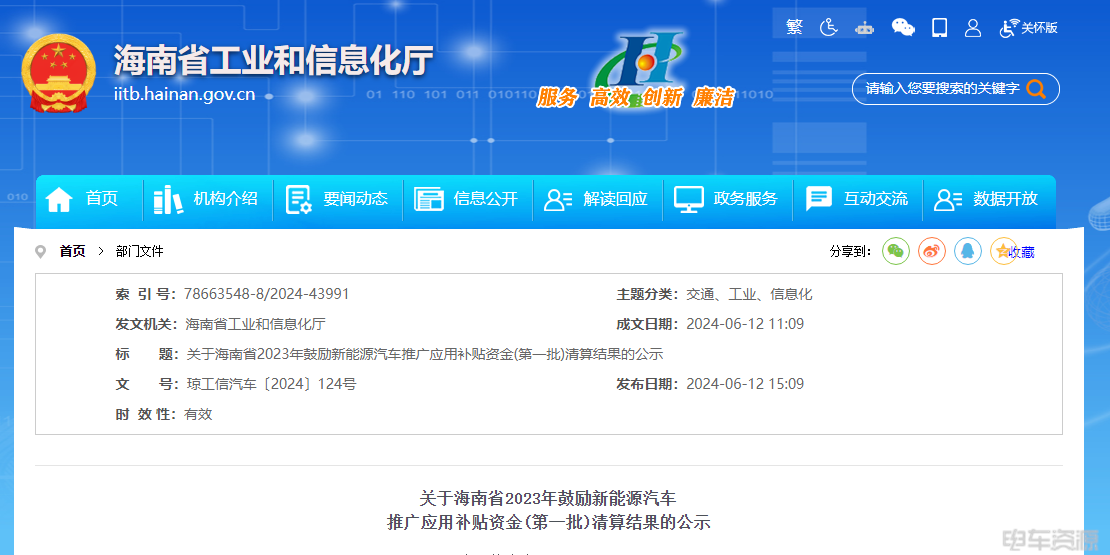Open the 机构介绍 menu item
The width and height of the screenshot is (1110, 555).
(x=207, y=199)
